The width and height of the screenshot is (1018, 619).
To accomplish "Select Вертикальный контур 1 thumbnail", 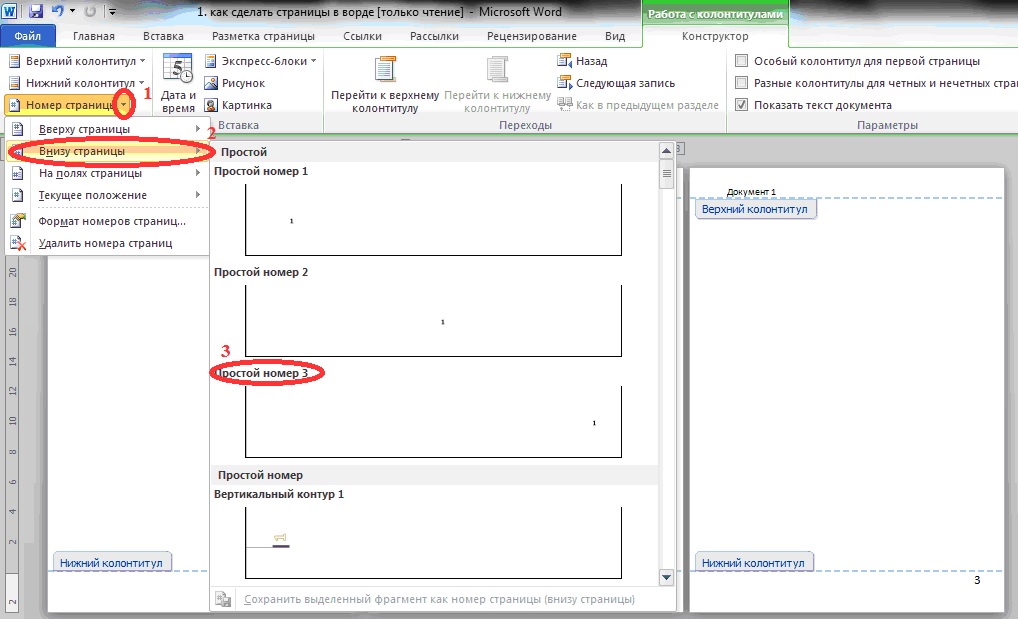I will tap(433, 542).
